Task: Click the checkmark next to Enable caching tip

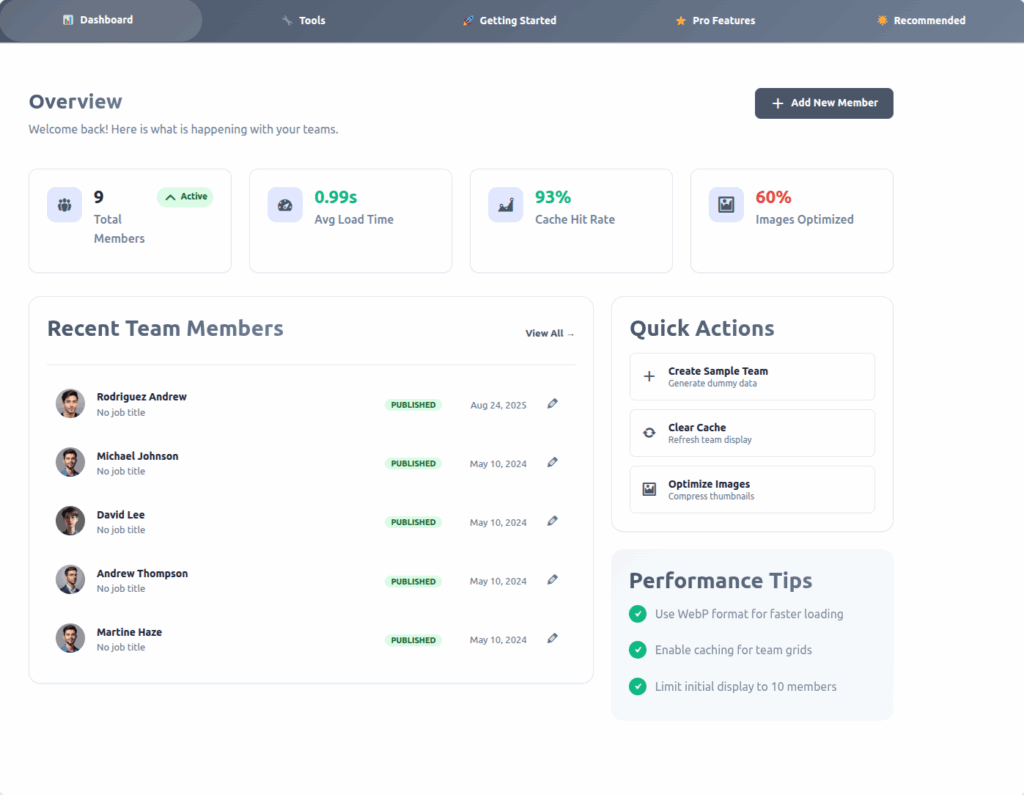Action: tap(638, 650)
